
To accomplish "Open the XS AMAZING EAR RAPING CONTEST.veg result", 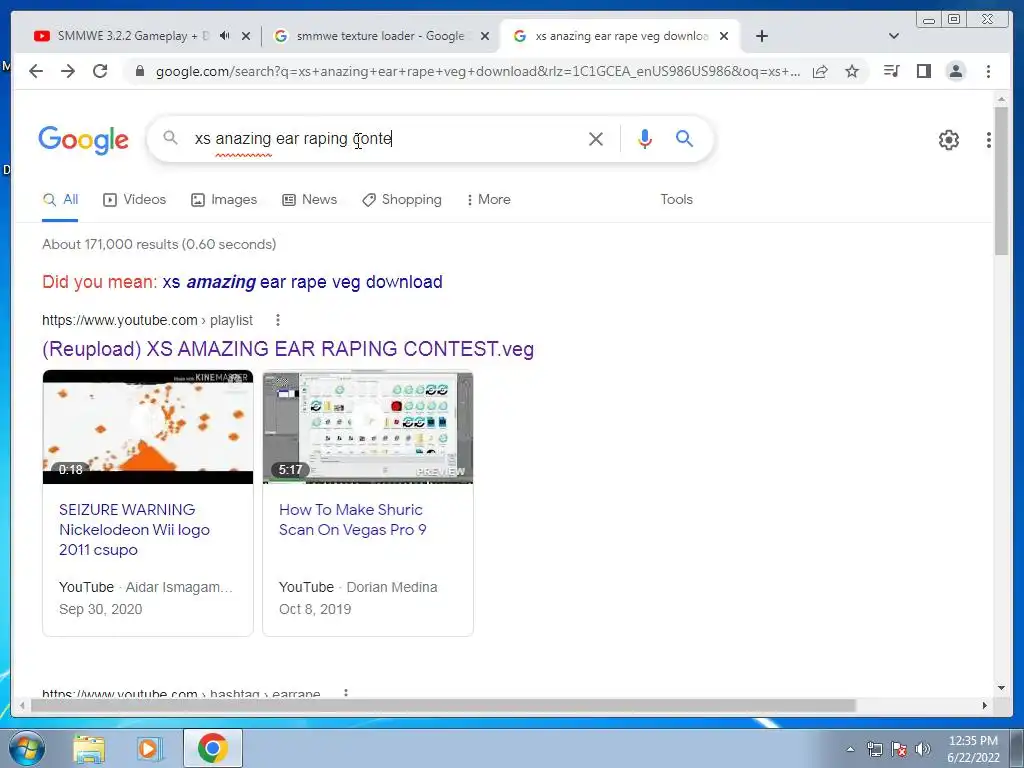I will (288, 349).
